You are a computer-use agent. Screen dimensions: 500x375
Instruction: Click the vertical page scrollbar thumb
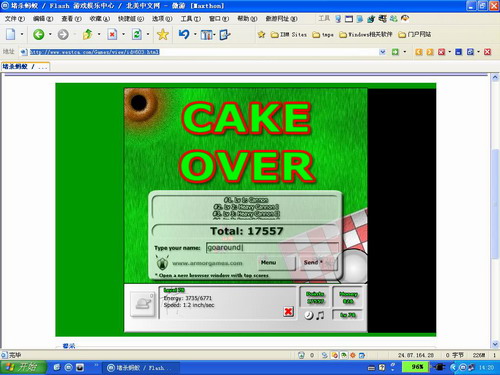click(x=495, y=204)
